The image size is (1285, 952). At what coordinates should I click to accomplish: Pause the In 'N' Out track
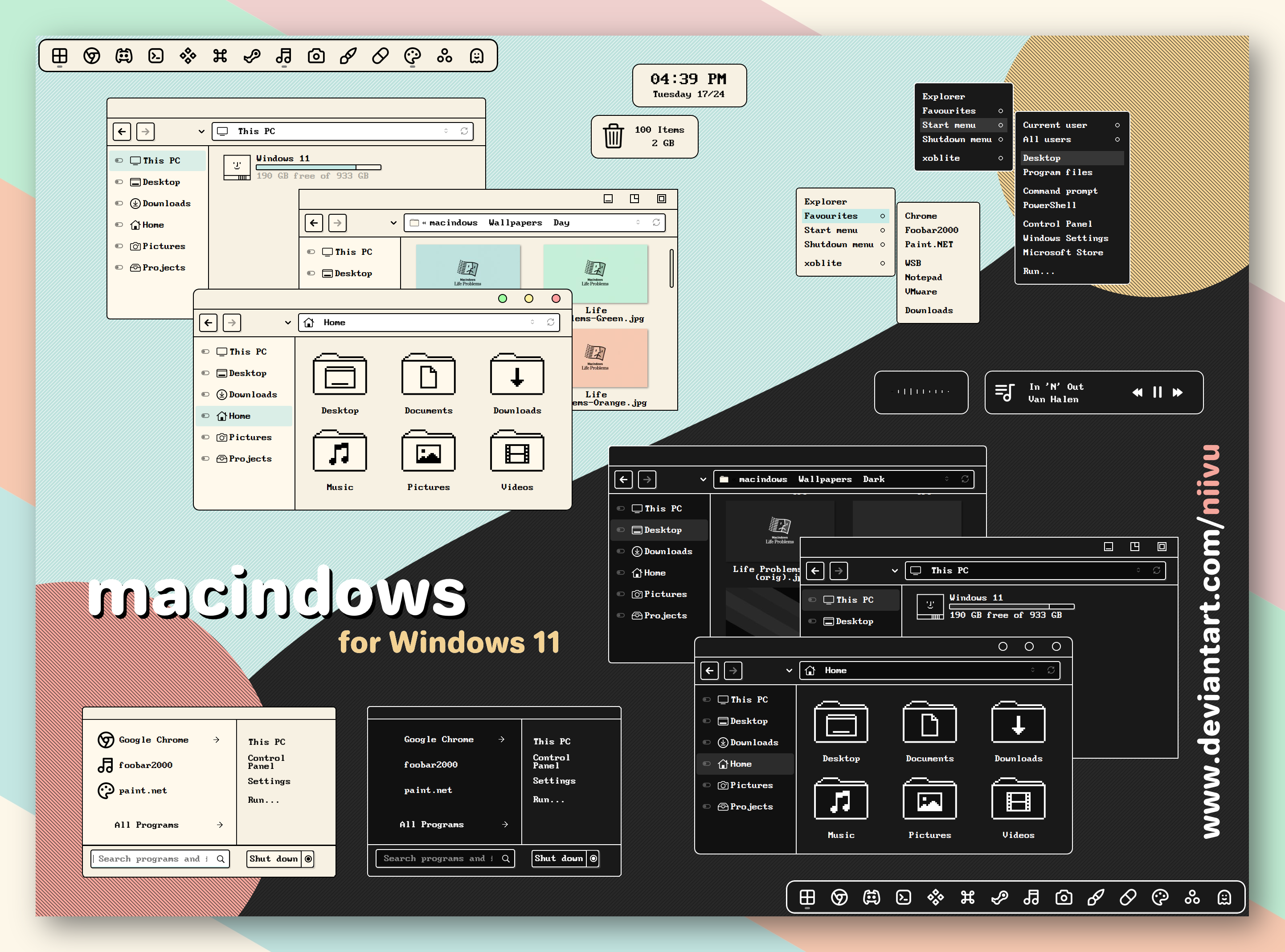coord(1157,392)
